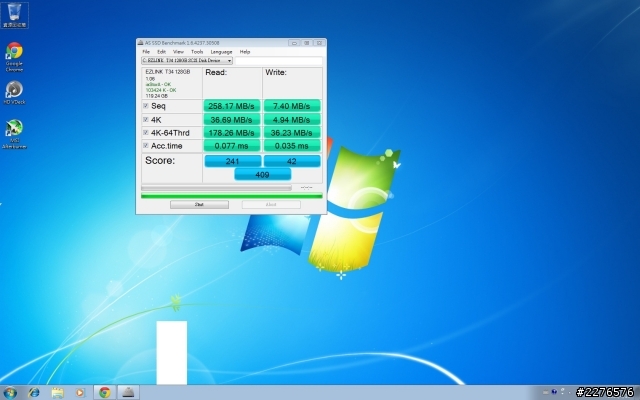Image resolution: width=640 pixels, height=400 pixels.
Task: Open the Edit menu
Action: (x=162, y=52)
